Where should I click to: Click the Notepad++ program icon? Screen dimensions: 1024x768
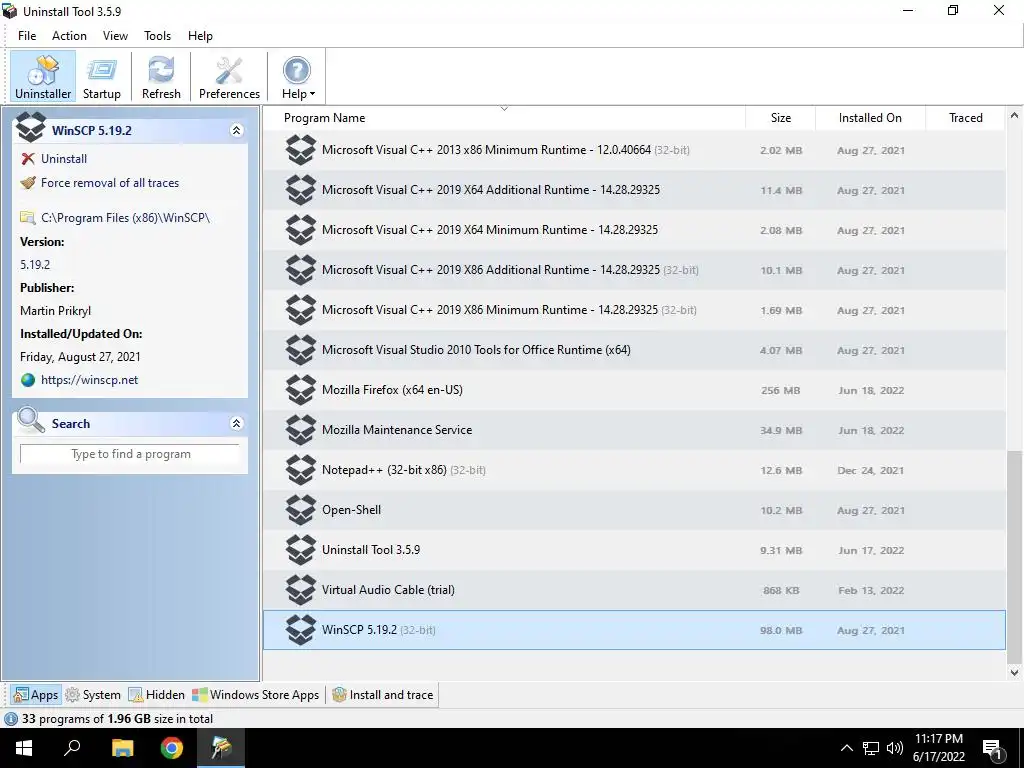tap(300, 470)
